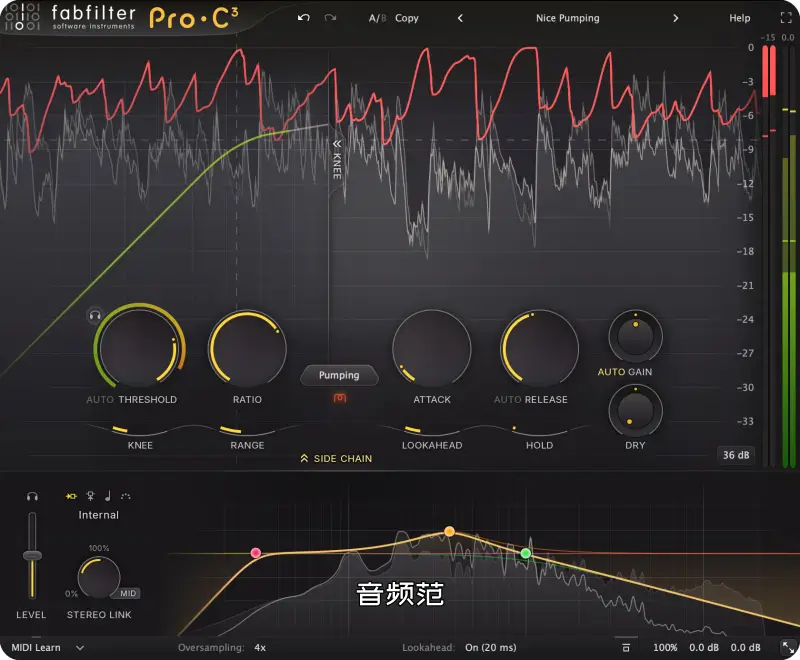This screenshot has width=800, height=660.
Task: Click the red icon below Pumping
Action: point(339,399)
